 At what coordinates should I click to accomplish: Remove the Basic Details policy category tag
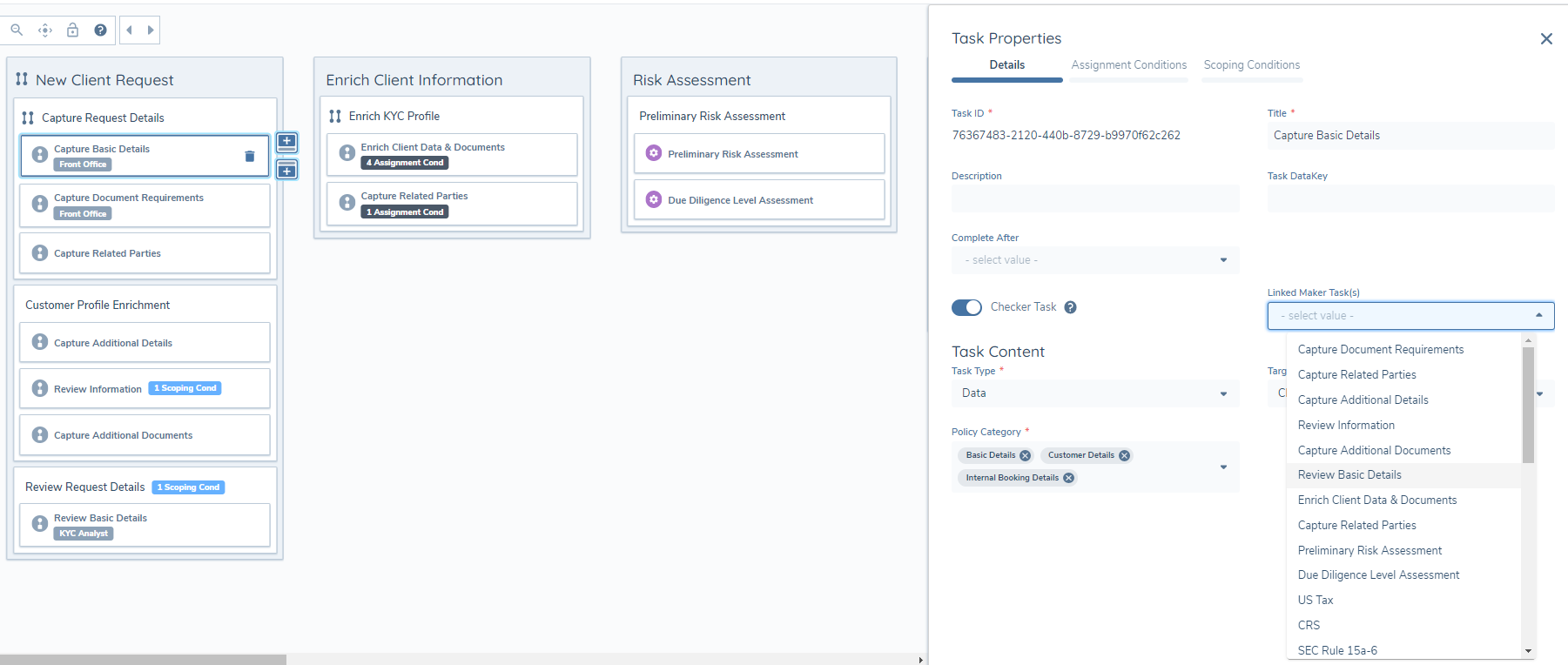(1026, 456)
